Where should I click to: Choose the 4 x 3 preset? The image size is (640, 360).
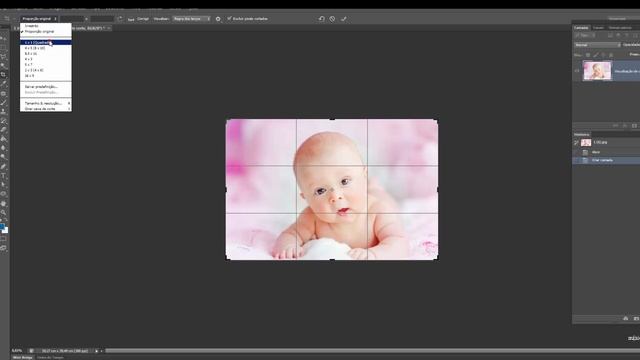click(46, 59)
